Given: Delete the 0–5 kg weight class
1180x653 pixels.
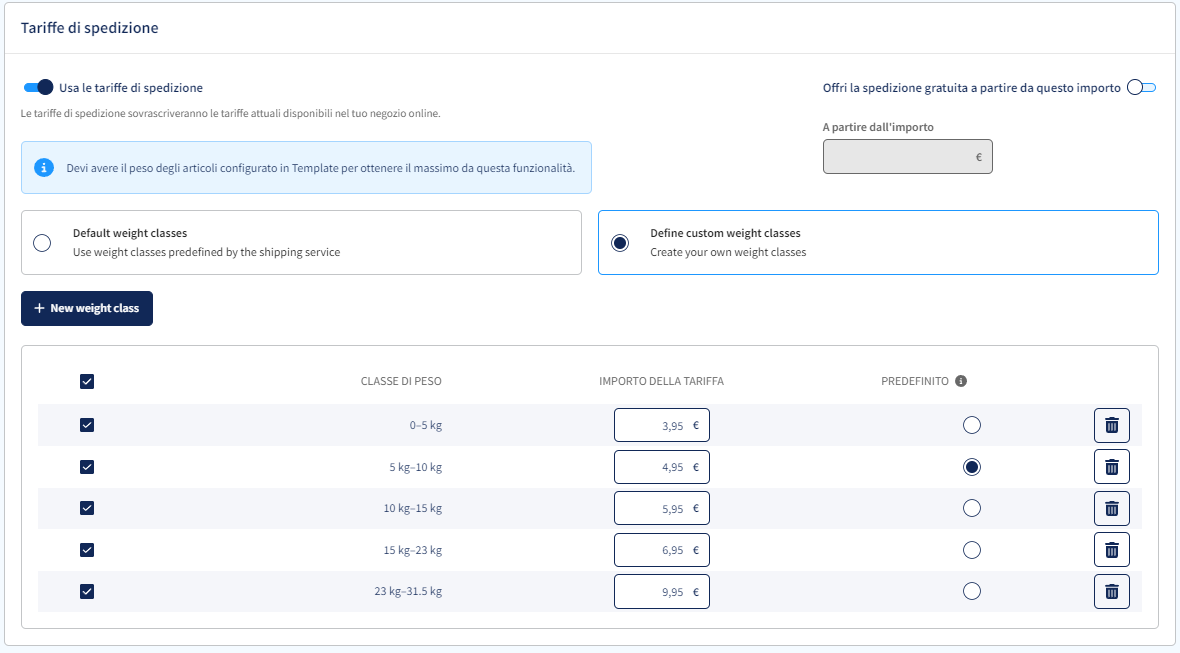Looking at the screenshot, I should click(1112, 426).
